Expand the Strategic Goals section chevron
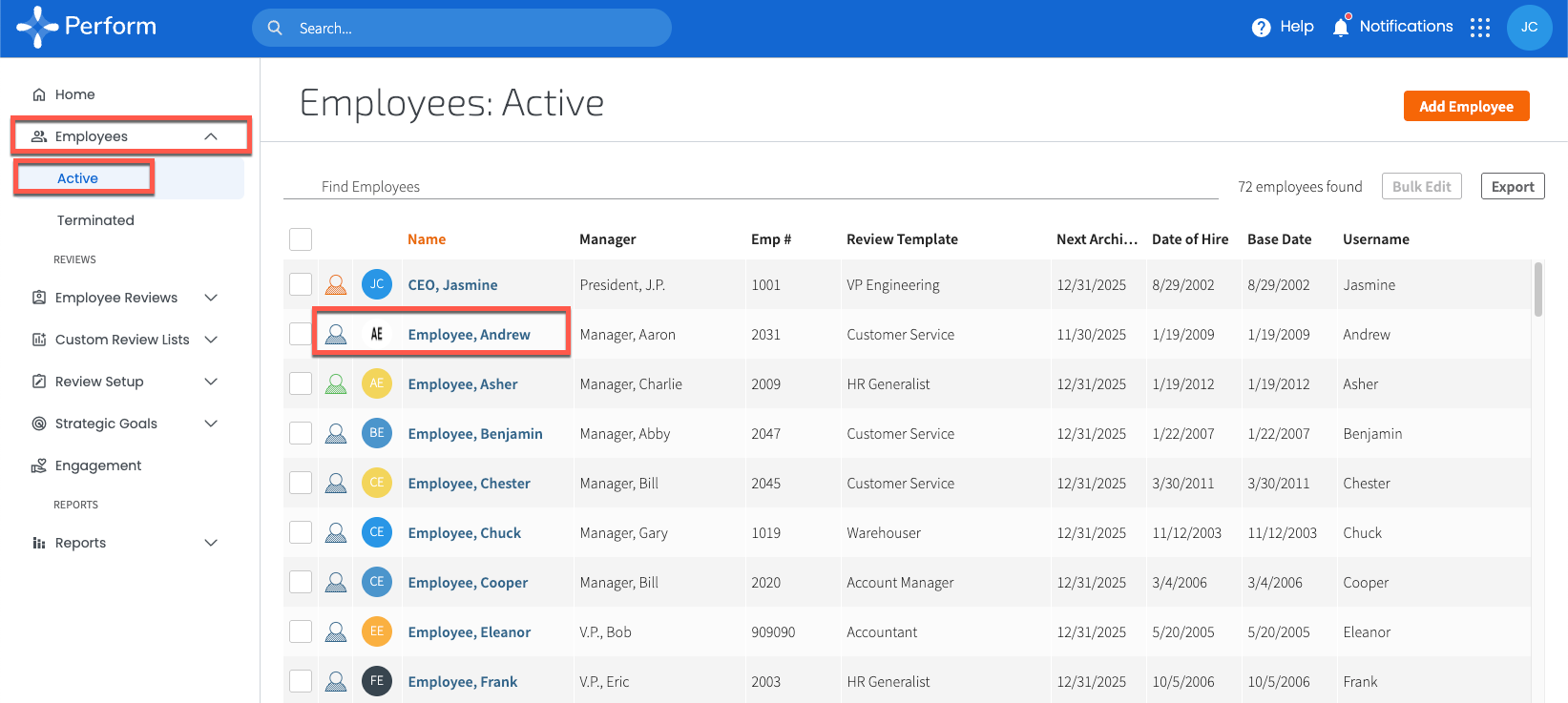Image resolution: width=1568 pixels, height=703 pixels. click(211, 424)
